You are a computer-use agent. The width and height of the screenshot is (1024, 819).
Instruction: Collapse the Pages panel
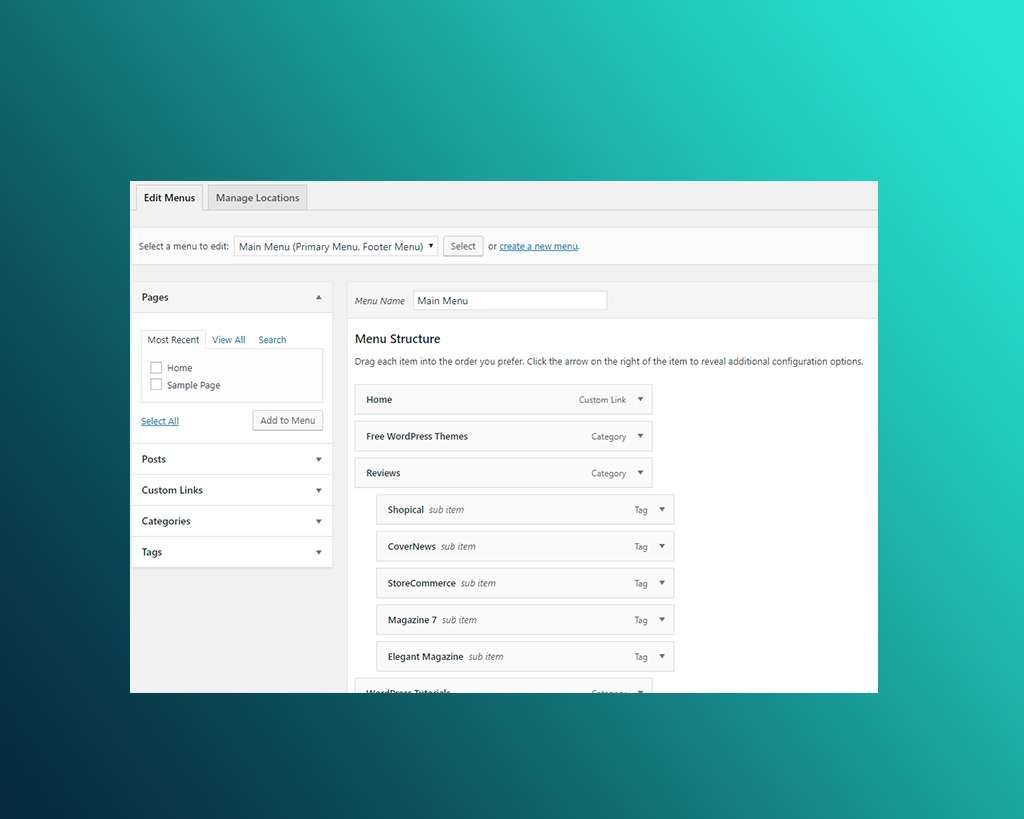pos(318,297)
